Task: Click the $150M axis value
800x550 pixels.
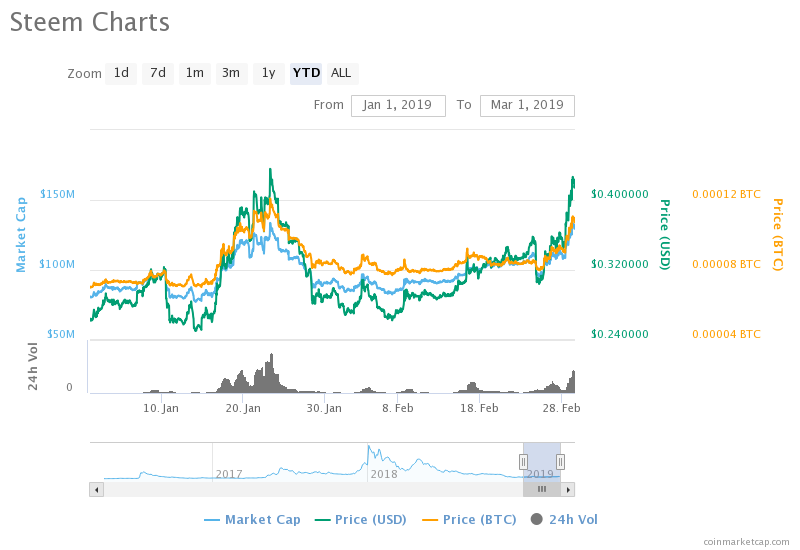Action: [57, 194]
